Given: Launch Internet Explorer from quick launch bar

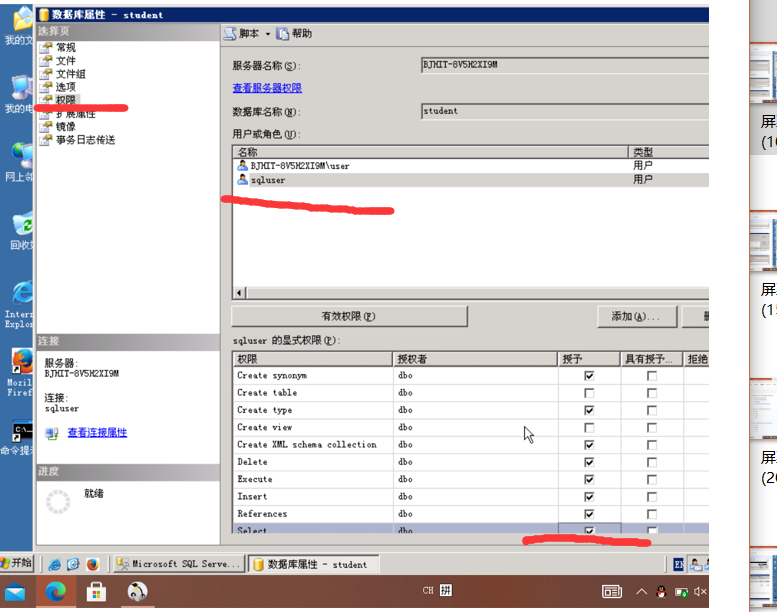Looking at the screenshot, I should coord(54,564).
